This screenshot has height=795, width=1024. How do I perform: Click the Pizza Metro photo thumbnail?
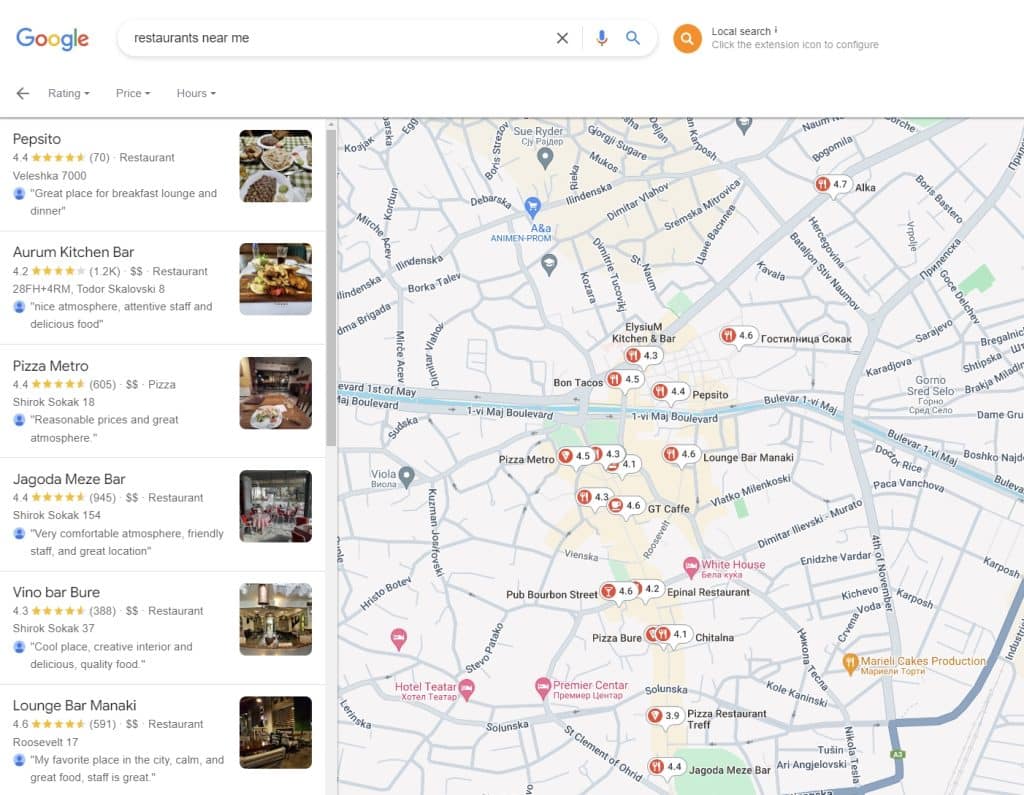(275, 393)
